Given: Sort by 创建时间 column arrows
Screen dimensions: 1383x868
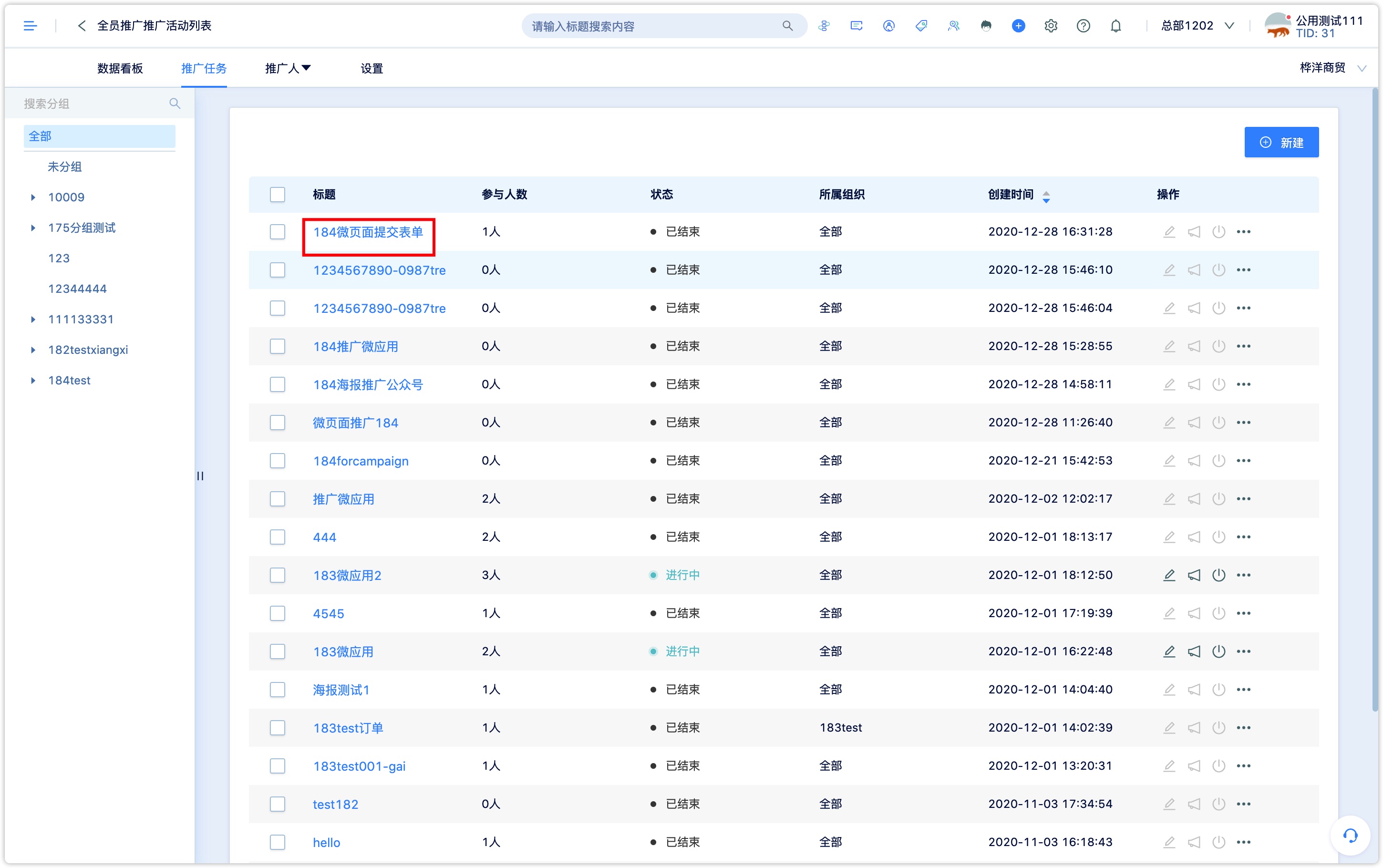Looking at the screenshot, I should [1046, 196].
